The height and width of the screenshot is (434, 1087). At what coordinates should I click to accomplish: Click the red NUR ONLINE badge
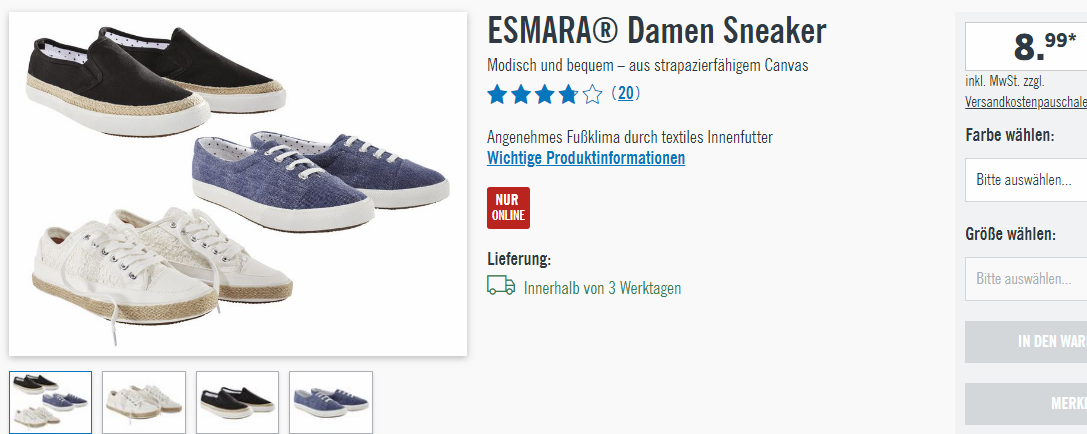tap(508, 208)
